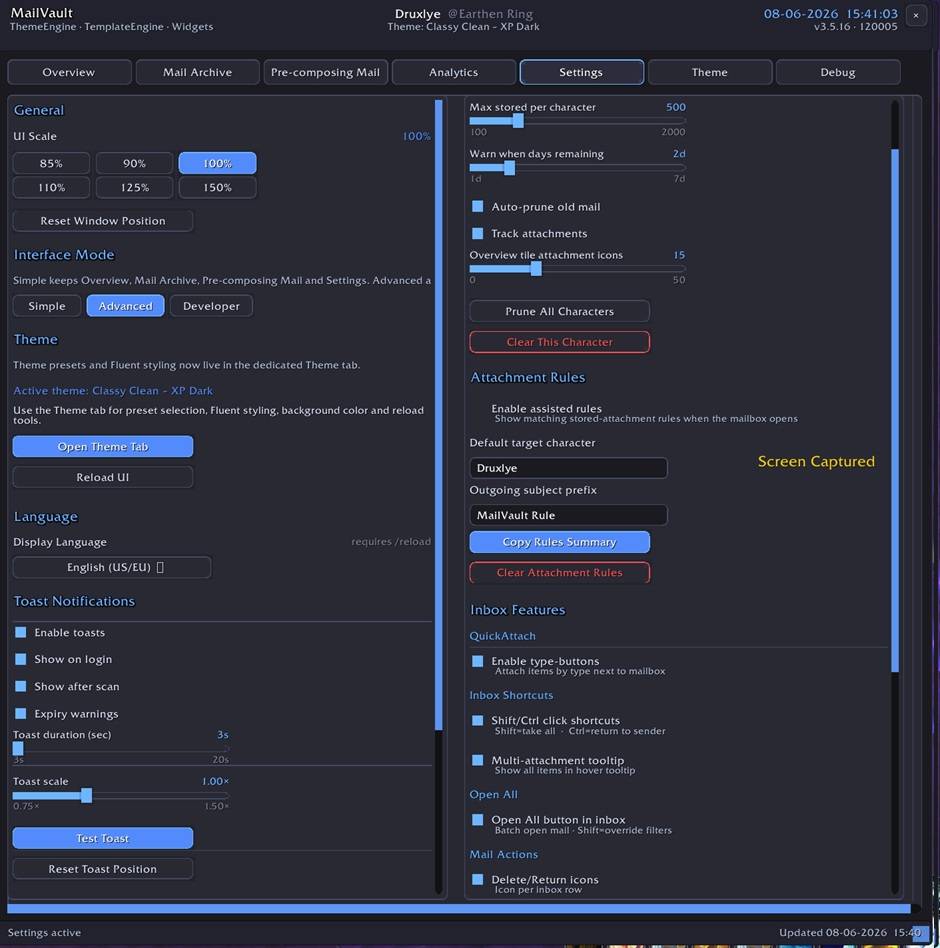Viewport: 940px width, 948px height.
Task: Open the Pre-composing Mail tab
Action: click(325, 72)
